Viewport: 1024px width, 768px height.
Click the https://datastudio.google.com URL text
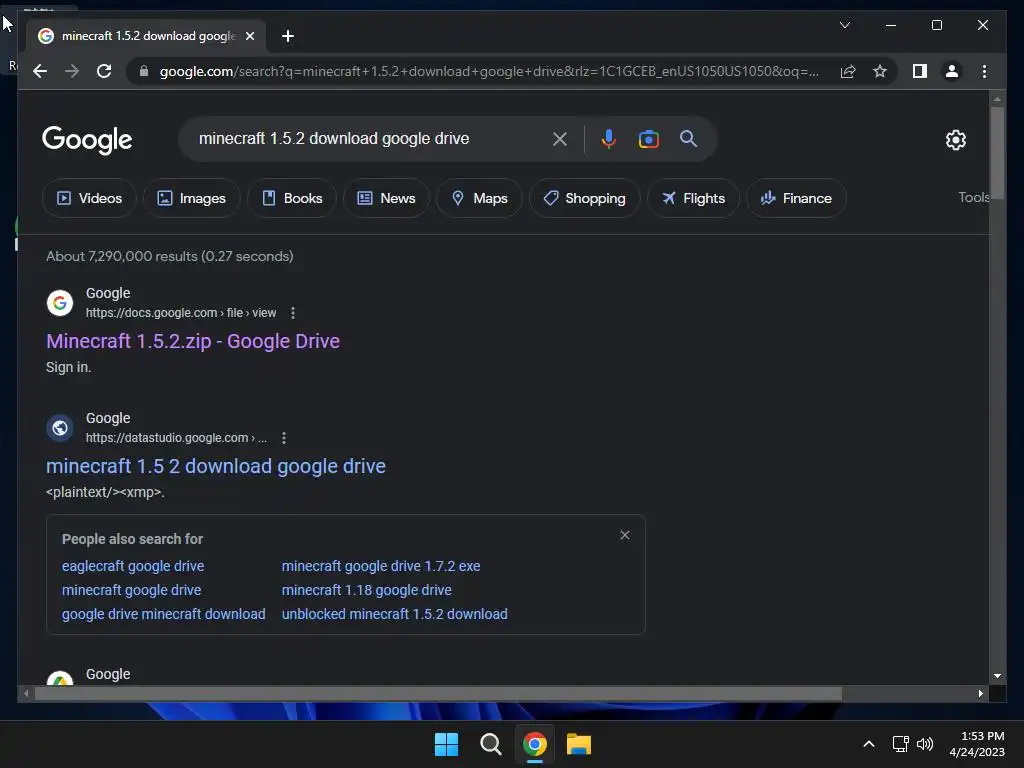[x=176, y=438]
